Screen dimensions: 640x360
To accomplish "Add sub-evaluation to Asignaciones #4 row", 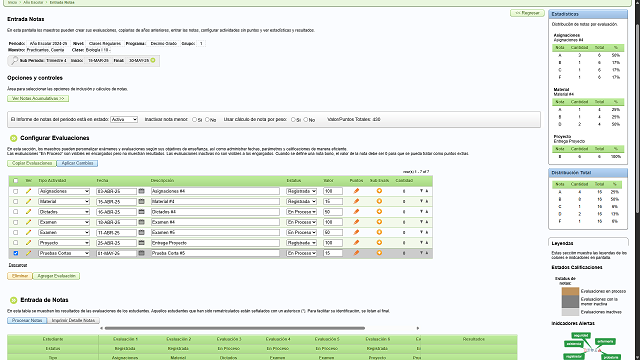I will [x=379, y=191].
